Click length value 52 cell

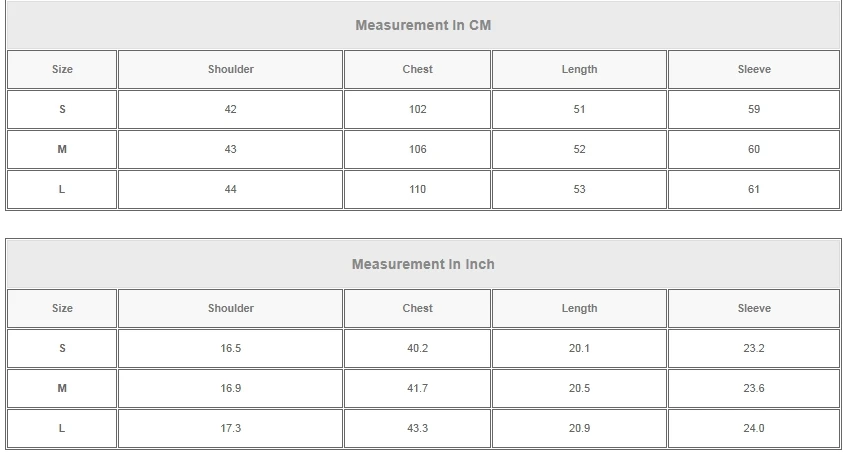point(579,149)
